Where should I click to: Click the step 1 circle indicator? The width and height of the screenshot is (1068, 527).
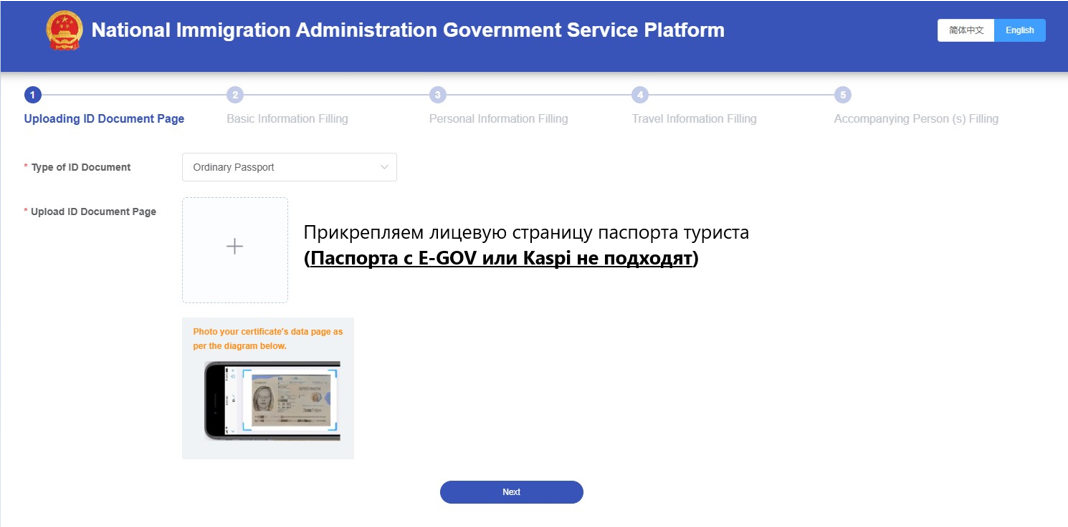[x=32, y=95]
